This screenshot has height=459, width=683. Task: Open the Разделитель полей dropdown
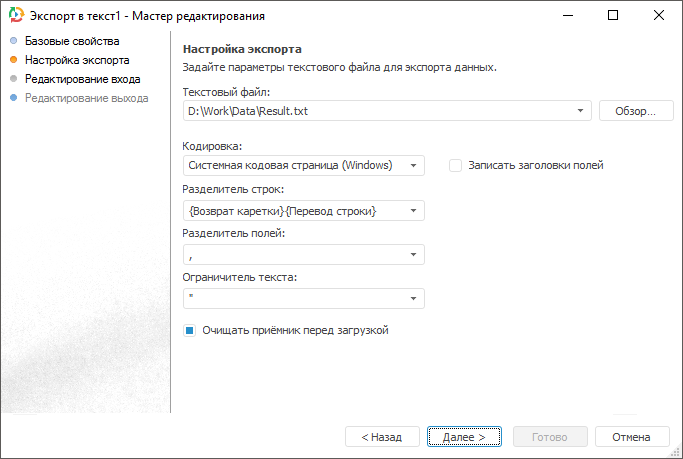click(414, 255)
